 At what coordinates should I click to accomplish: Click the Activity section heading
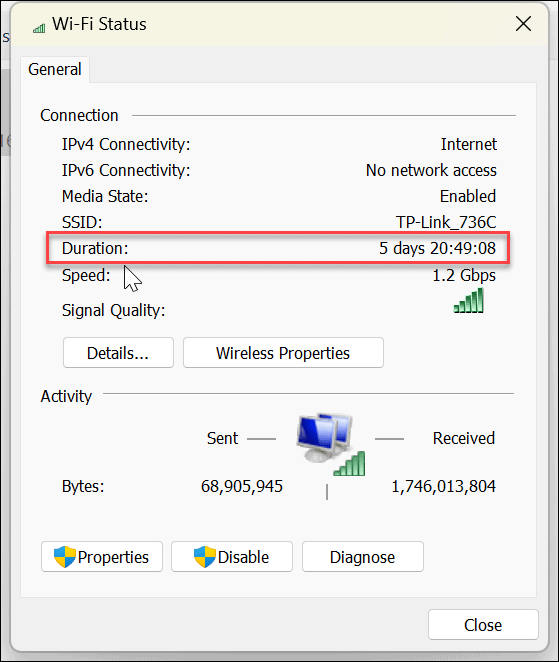click(66, 396)
